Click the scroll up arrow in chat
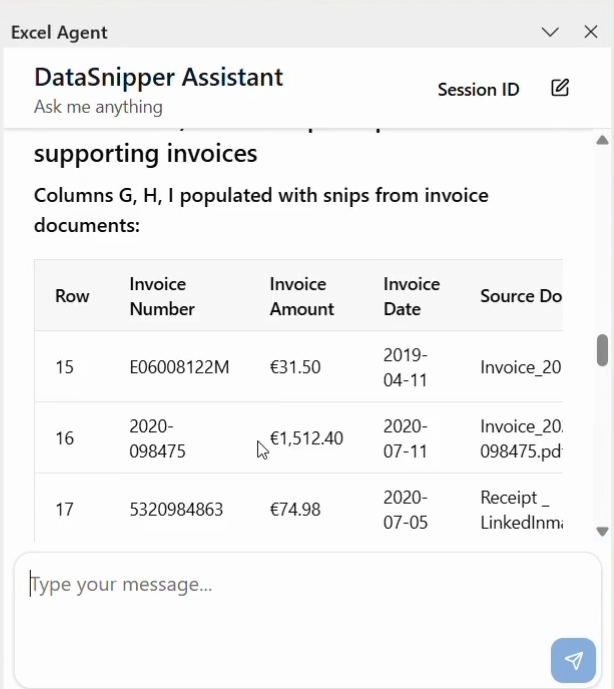614x689 pixels. tap(602, 140)
